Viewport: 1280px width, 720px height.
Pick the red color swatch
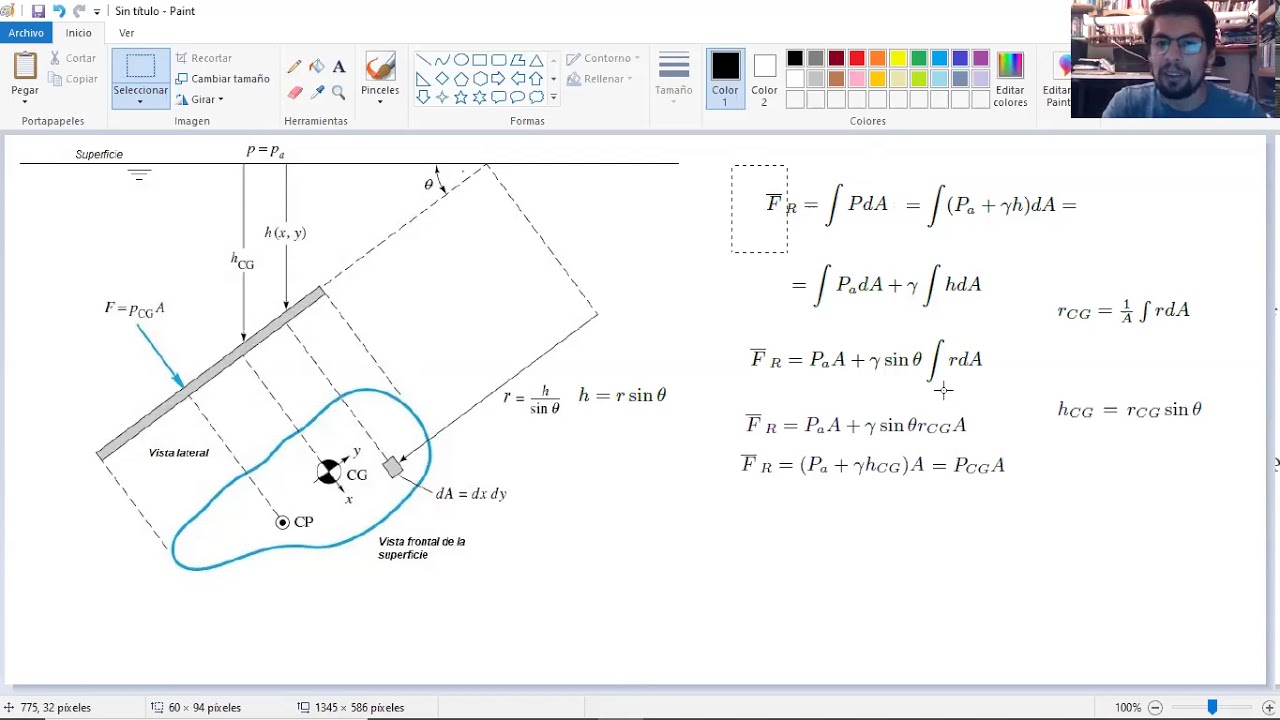(857, 59)
